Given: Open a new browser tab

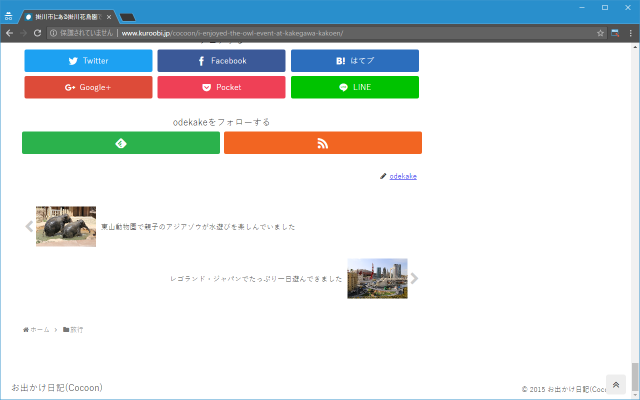Looking at the screenshot, I should click(x=128, y=17).
